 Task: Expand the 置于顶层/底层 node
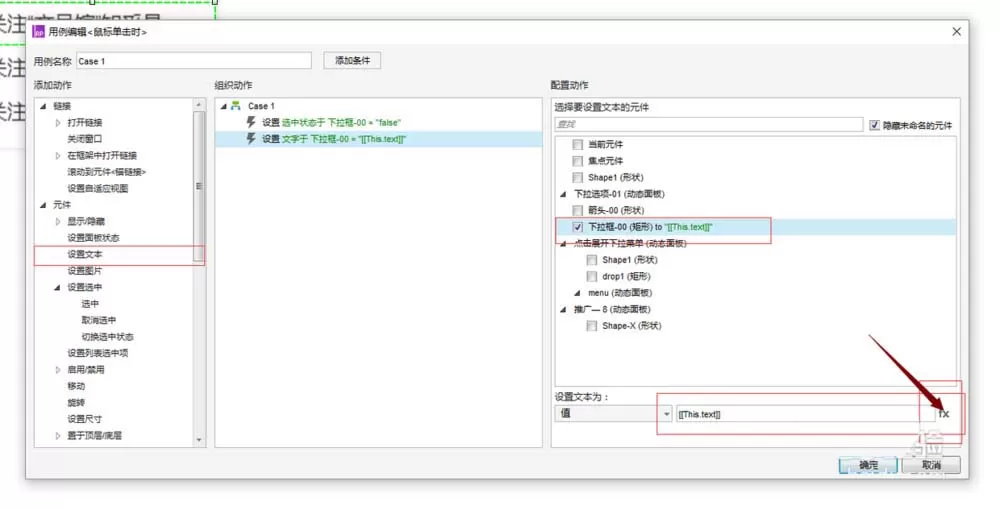[x=57, y=435]
